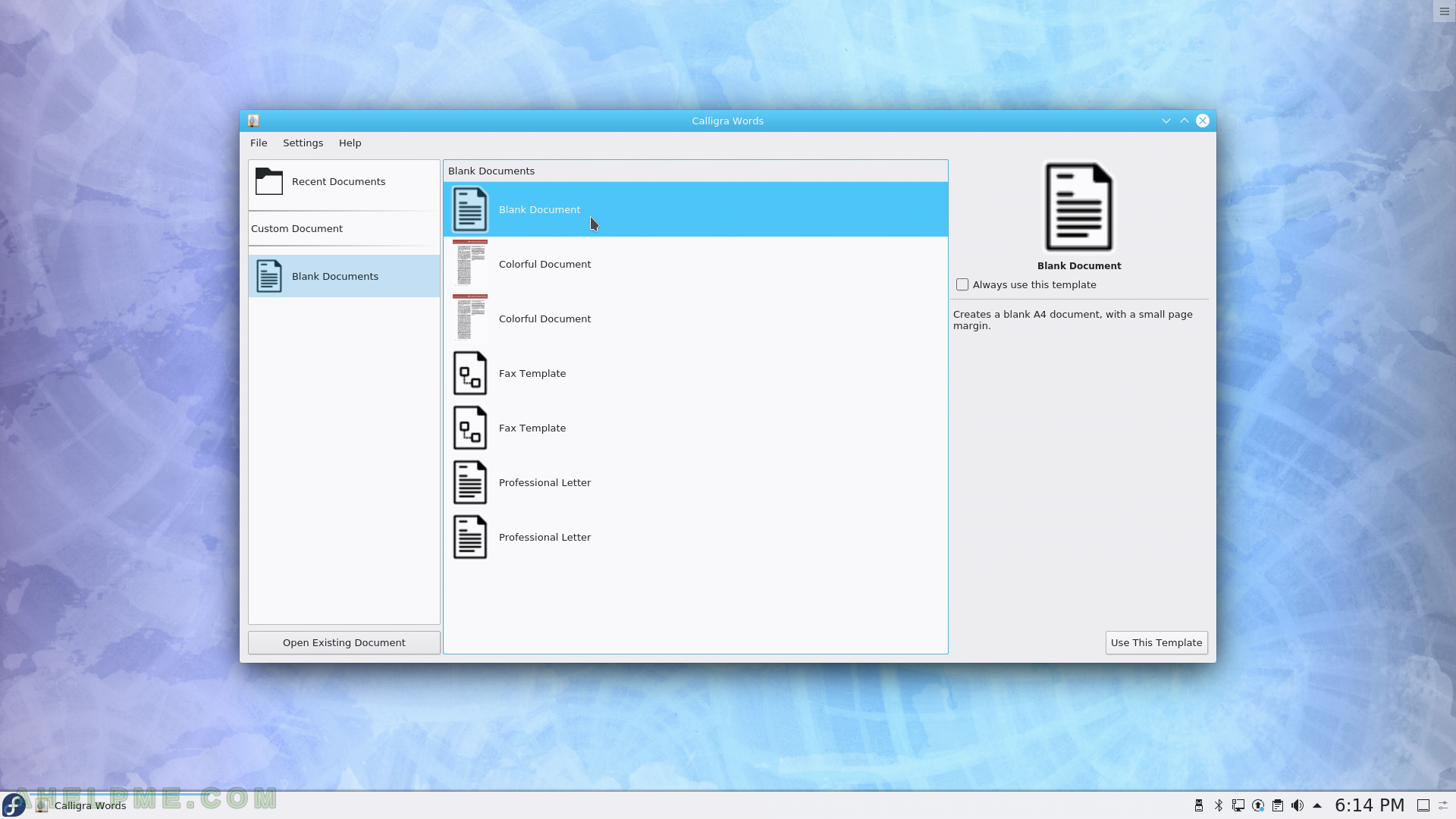The height and width of the screenshot is (819, 1456).
Task: Click the show desktop icon in panel
Action: point(1423,805)
